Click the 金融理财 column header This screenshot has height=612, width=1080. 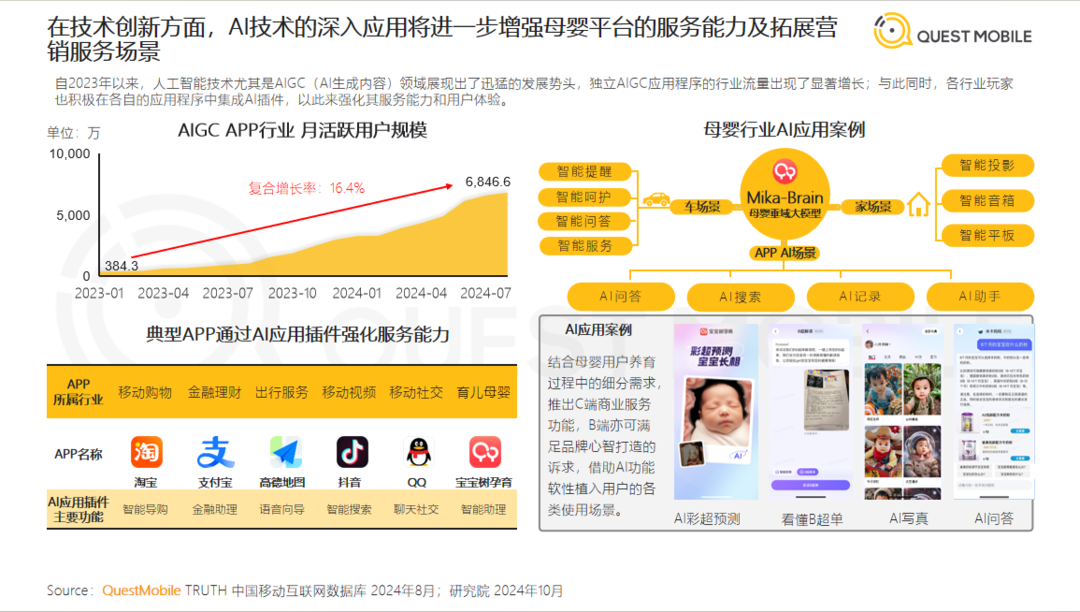click(214, 392)
